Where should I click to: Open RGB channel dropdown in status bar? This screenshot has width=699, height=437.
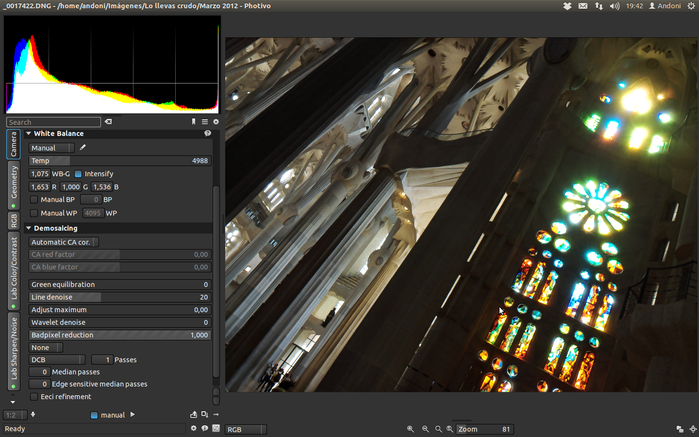click(246, 429)
